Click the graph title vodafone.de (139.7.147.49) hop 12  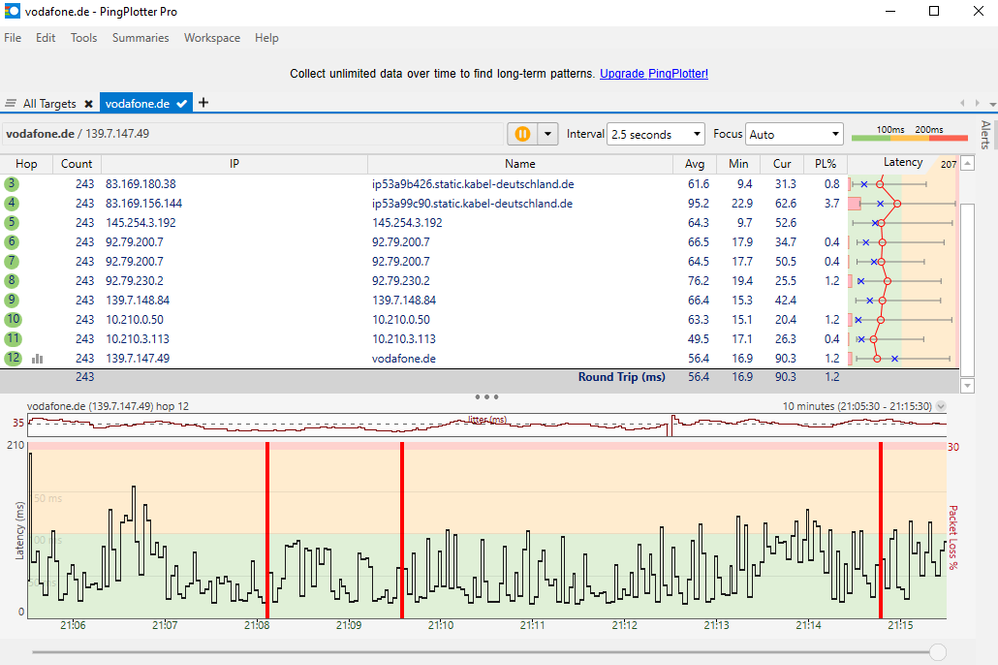(x=108, y=406)
